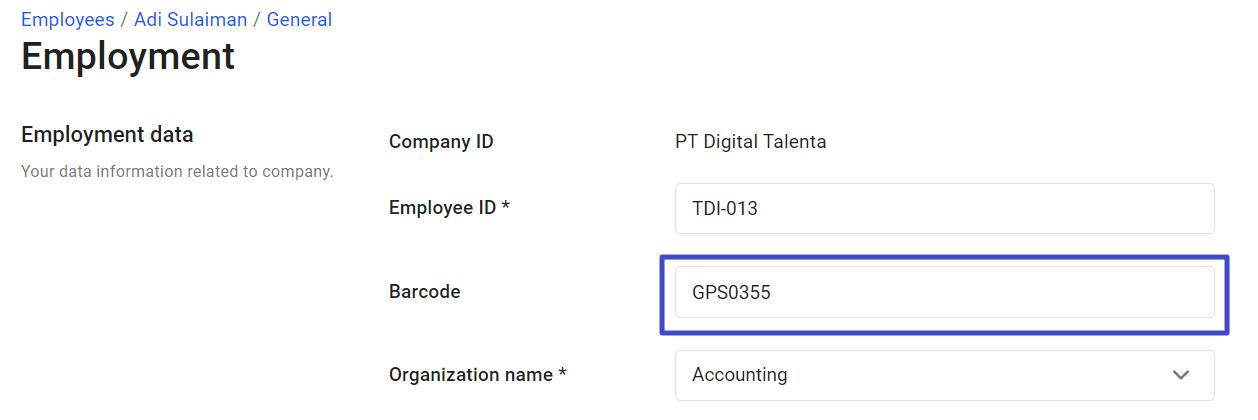
Task: Go to Employees breadcrumb link
Action: click(x=67, y=20)
